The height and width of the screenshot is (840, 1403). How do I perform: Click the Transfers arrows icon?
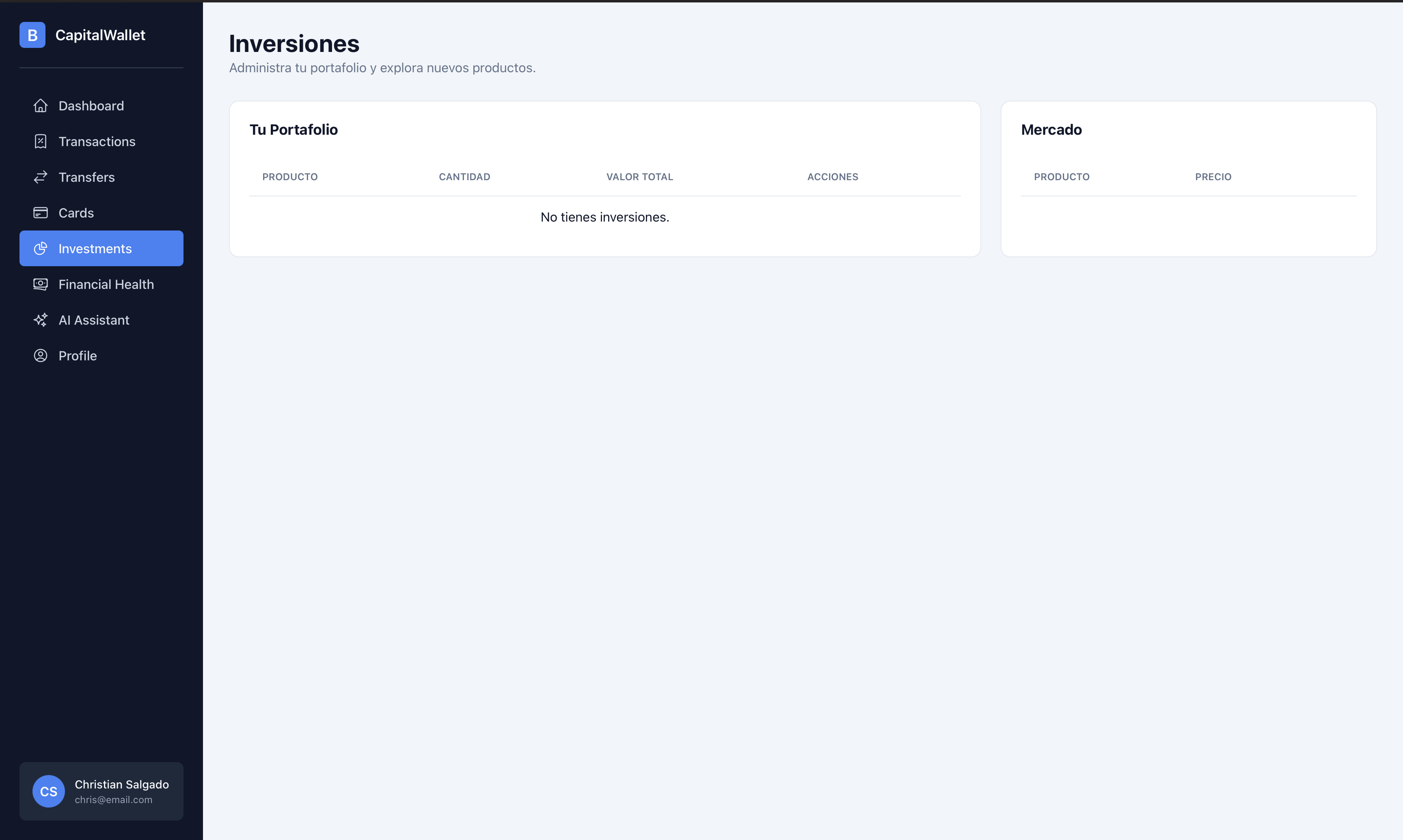pos(40,177)
